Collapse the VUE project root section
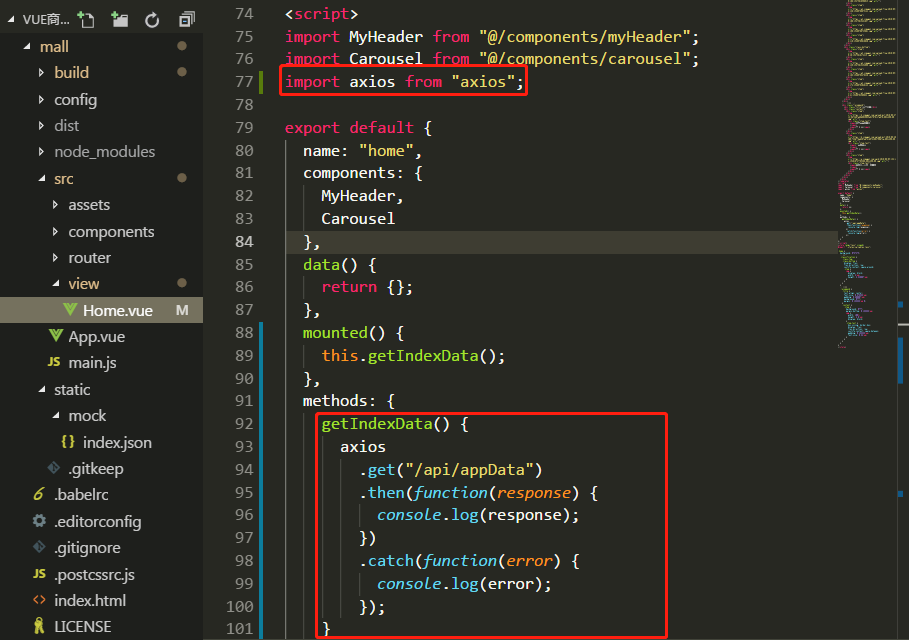This screenshot has width=909, height=640. click(12, 20)
